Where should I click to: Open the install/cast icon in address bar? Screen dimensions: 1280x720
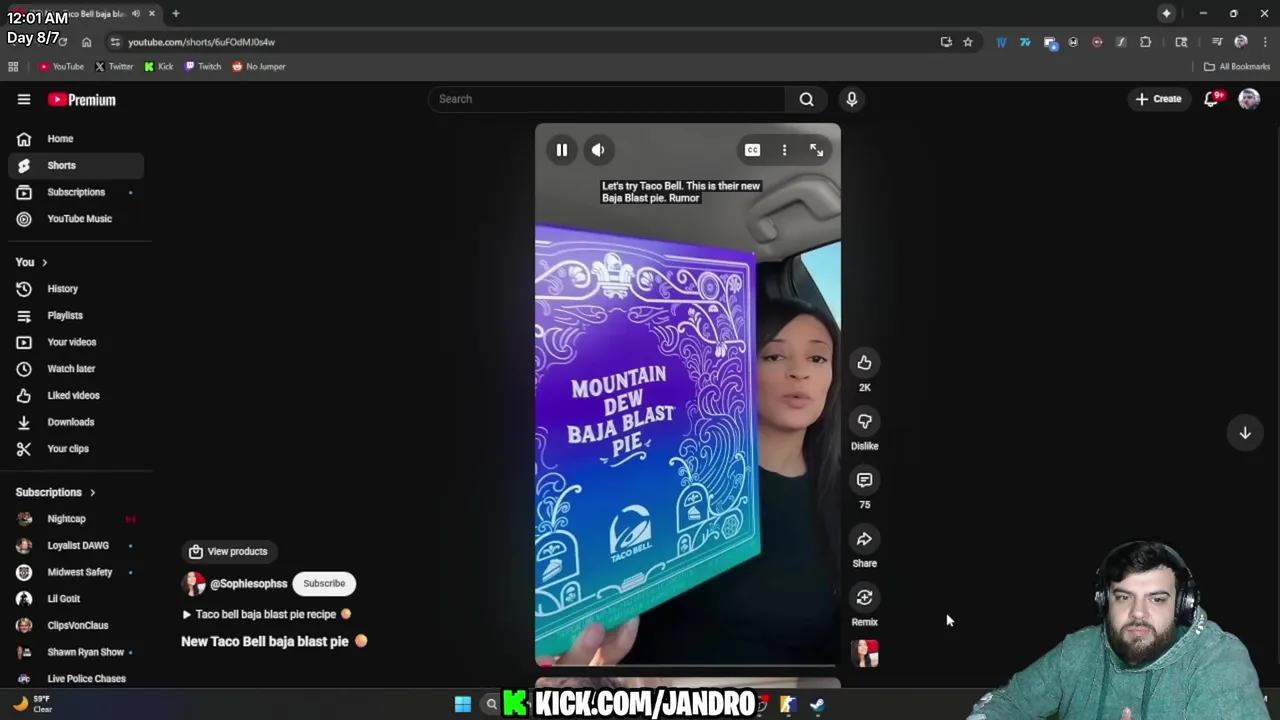tap(946, 42)
